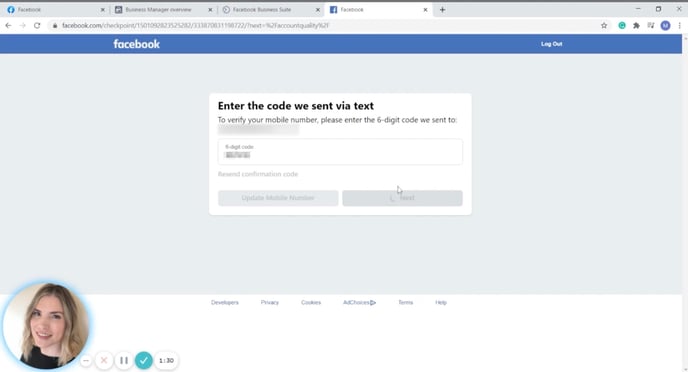Viewport: 688px width, 372px height.
Task: Open the Cookies footer link
Action: tap(311, 302)
